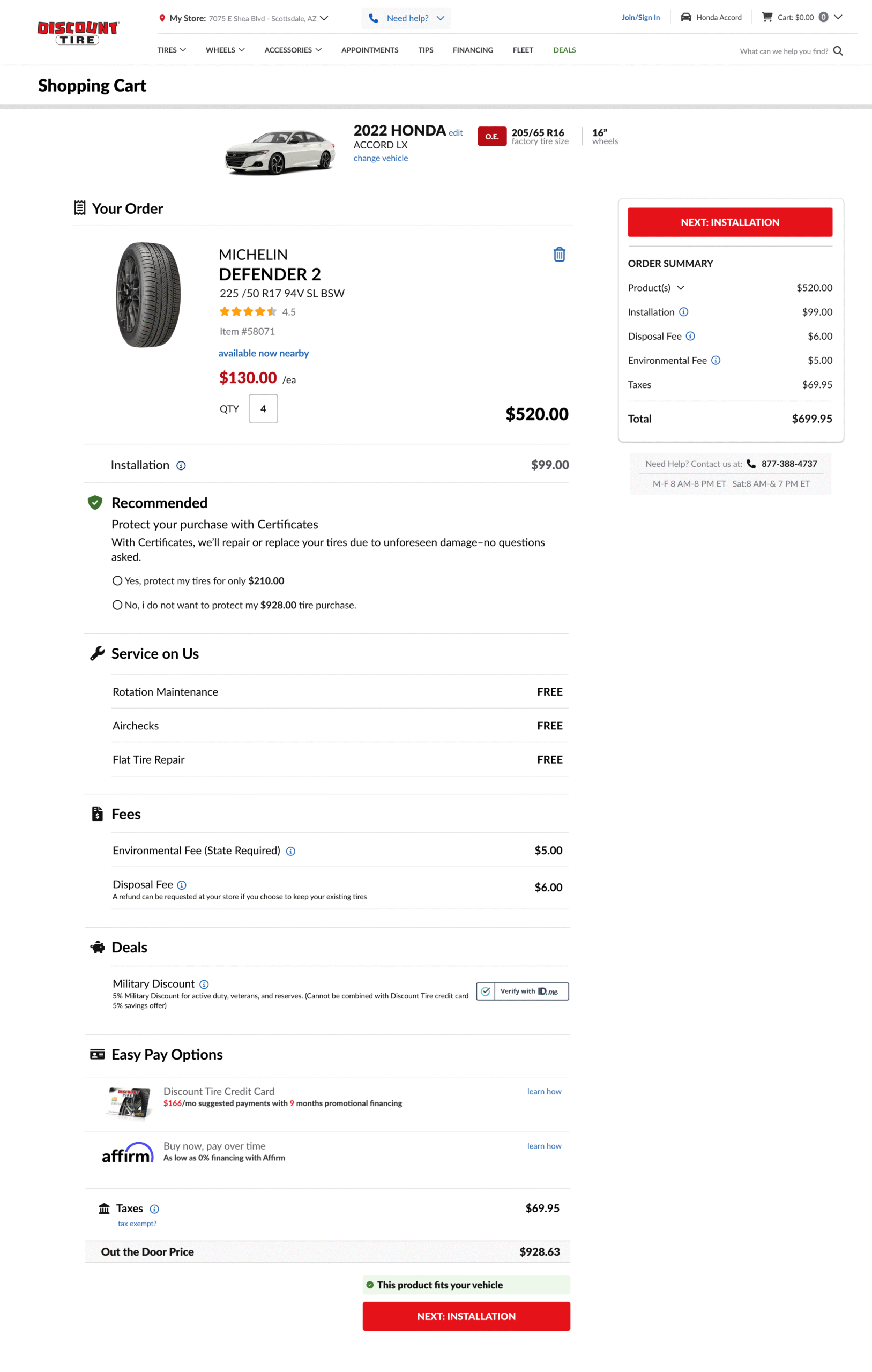Click the Honda Accord vehicle icon in header
The image size is (872, 1372).
tap(686, 17)
